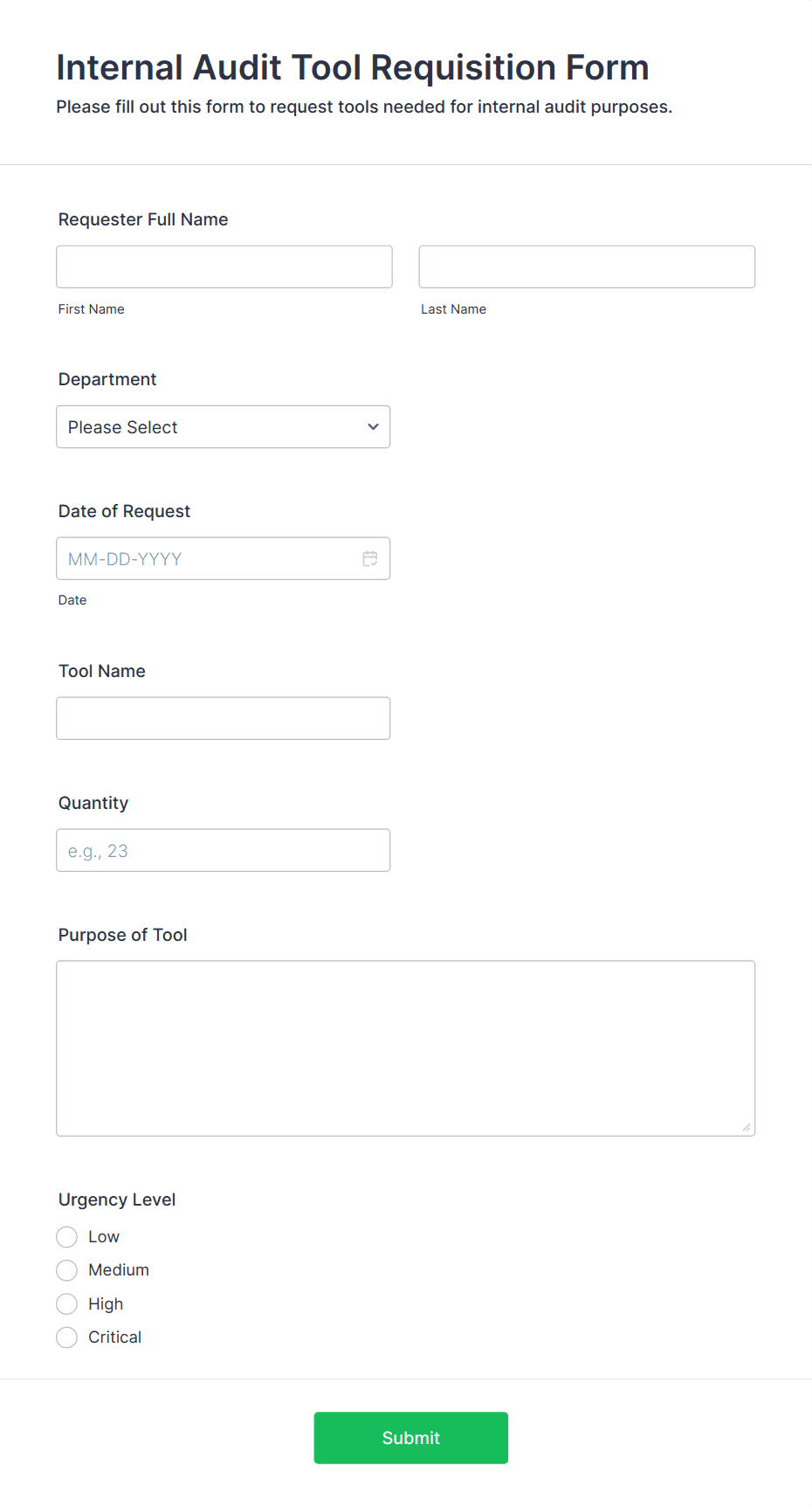This screenshot has width=812, height=1507.
Task: Click the Department dropdown chevron arrow
Action: click(373, 427)
